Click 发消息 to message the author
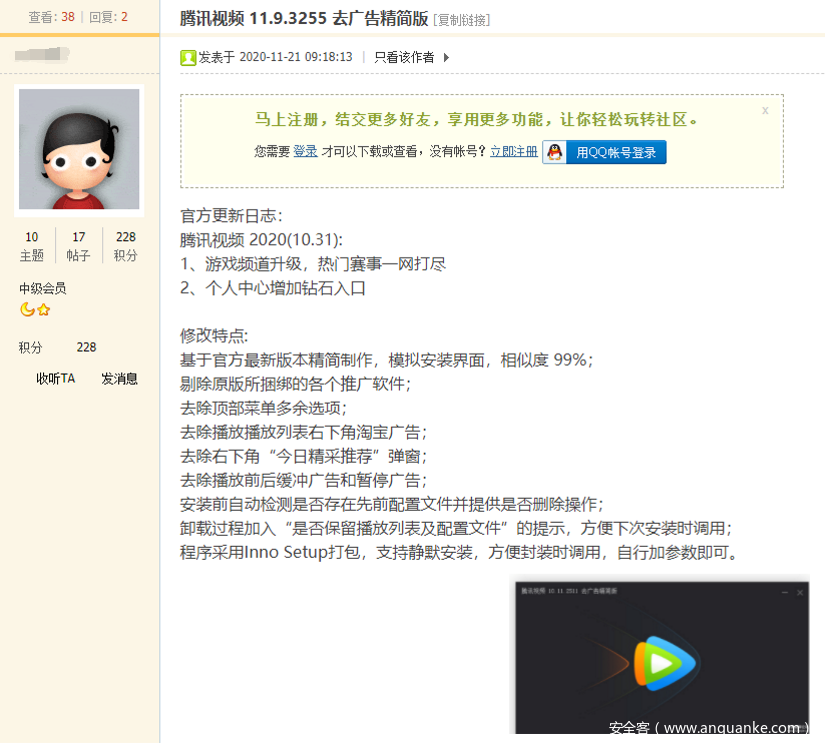This screenshot has width=825, height=747. click(x=119, y=379)
